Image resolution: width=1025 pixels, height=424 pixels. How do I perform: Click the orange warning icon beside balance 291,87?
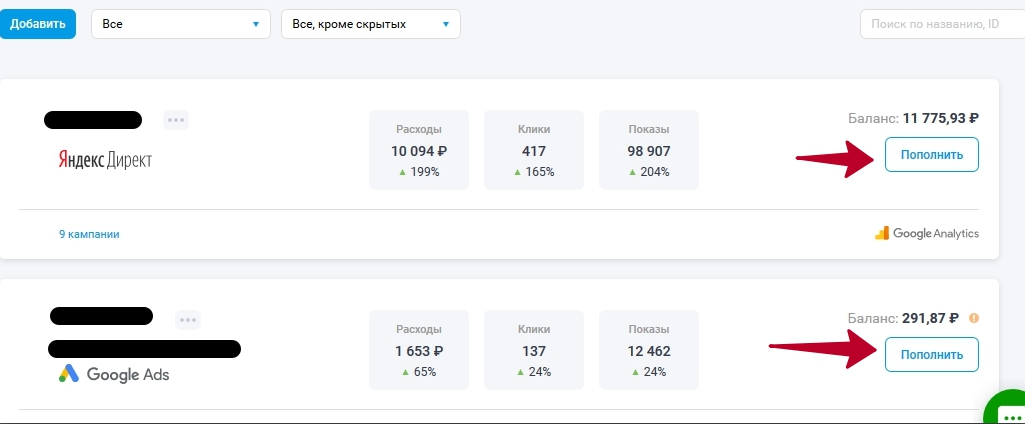[974, 318]
